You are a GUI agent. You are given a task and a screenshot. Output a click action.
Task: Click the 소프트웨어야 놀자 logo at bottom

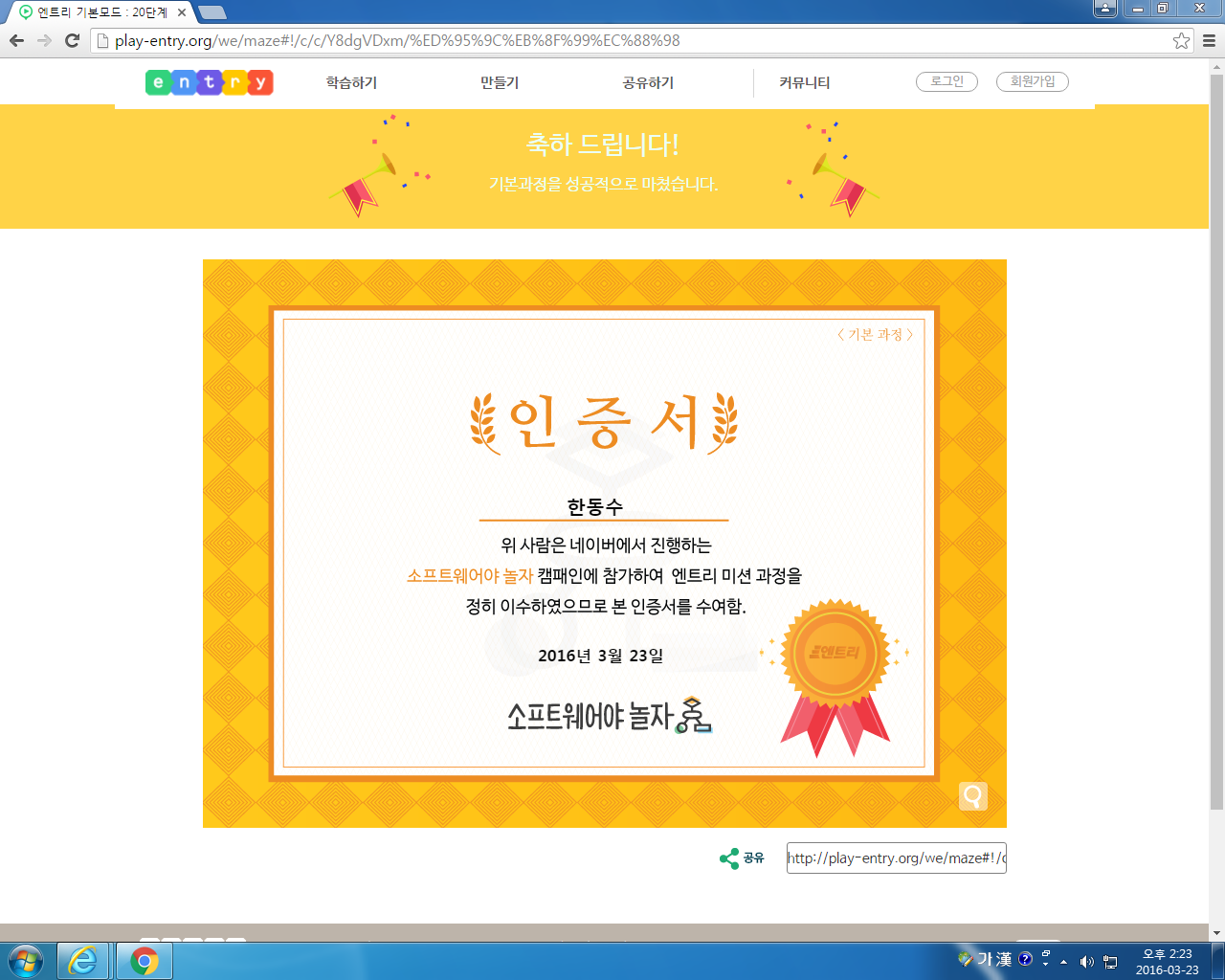(610, 715)
